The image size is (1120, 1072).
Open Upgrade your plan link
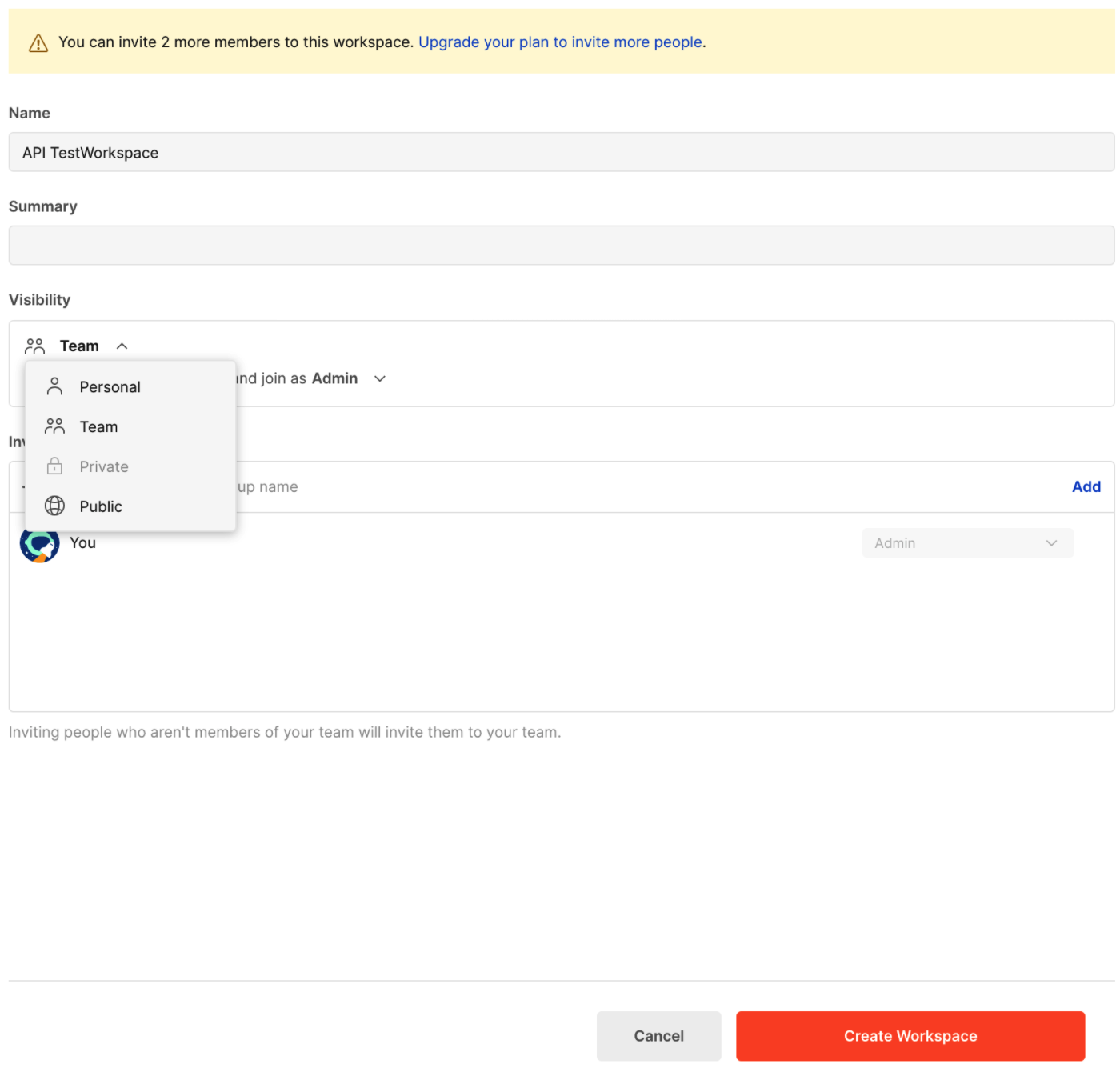560,42
